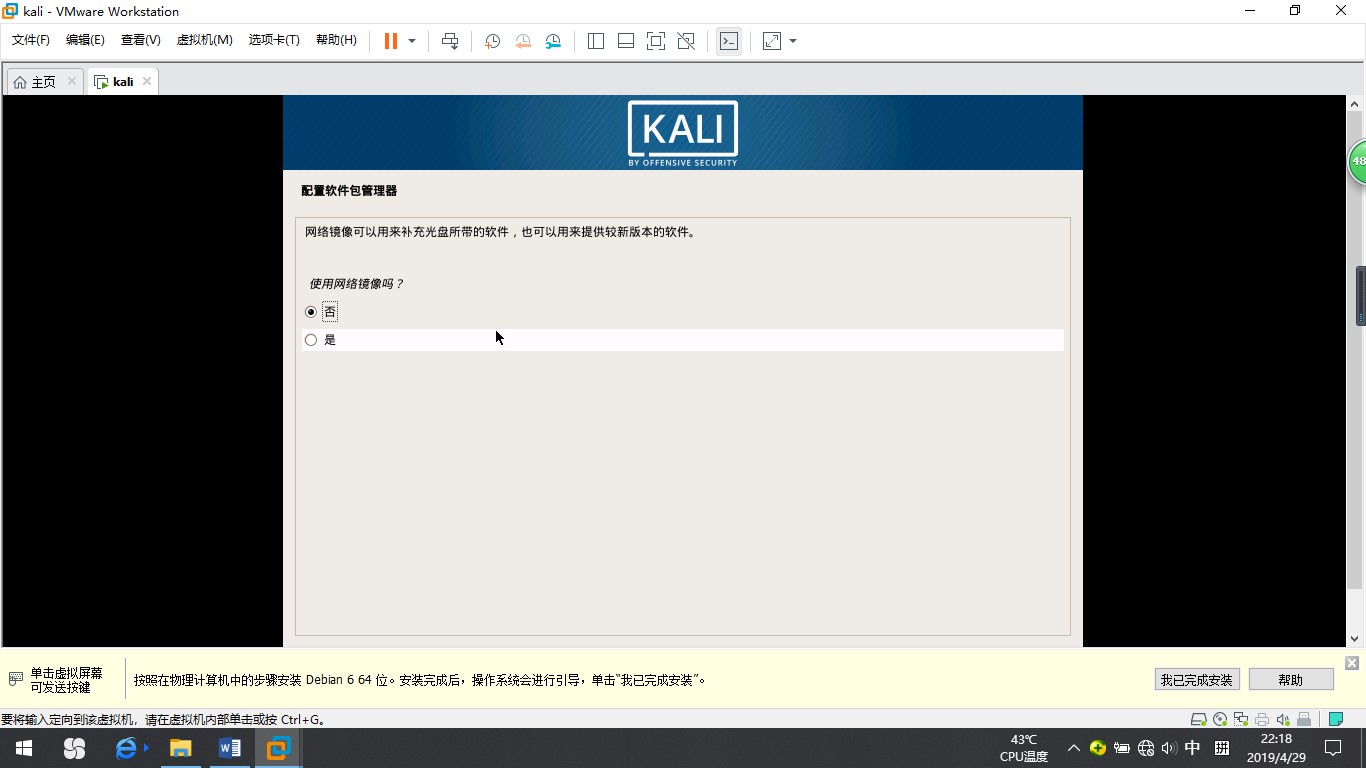Pause the virtual machine with the orange button
Screen dimensions: 1366x768
coord(391,41)
